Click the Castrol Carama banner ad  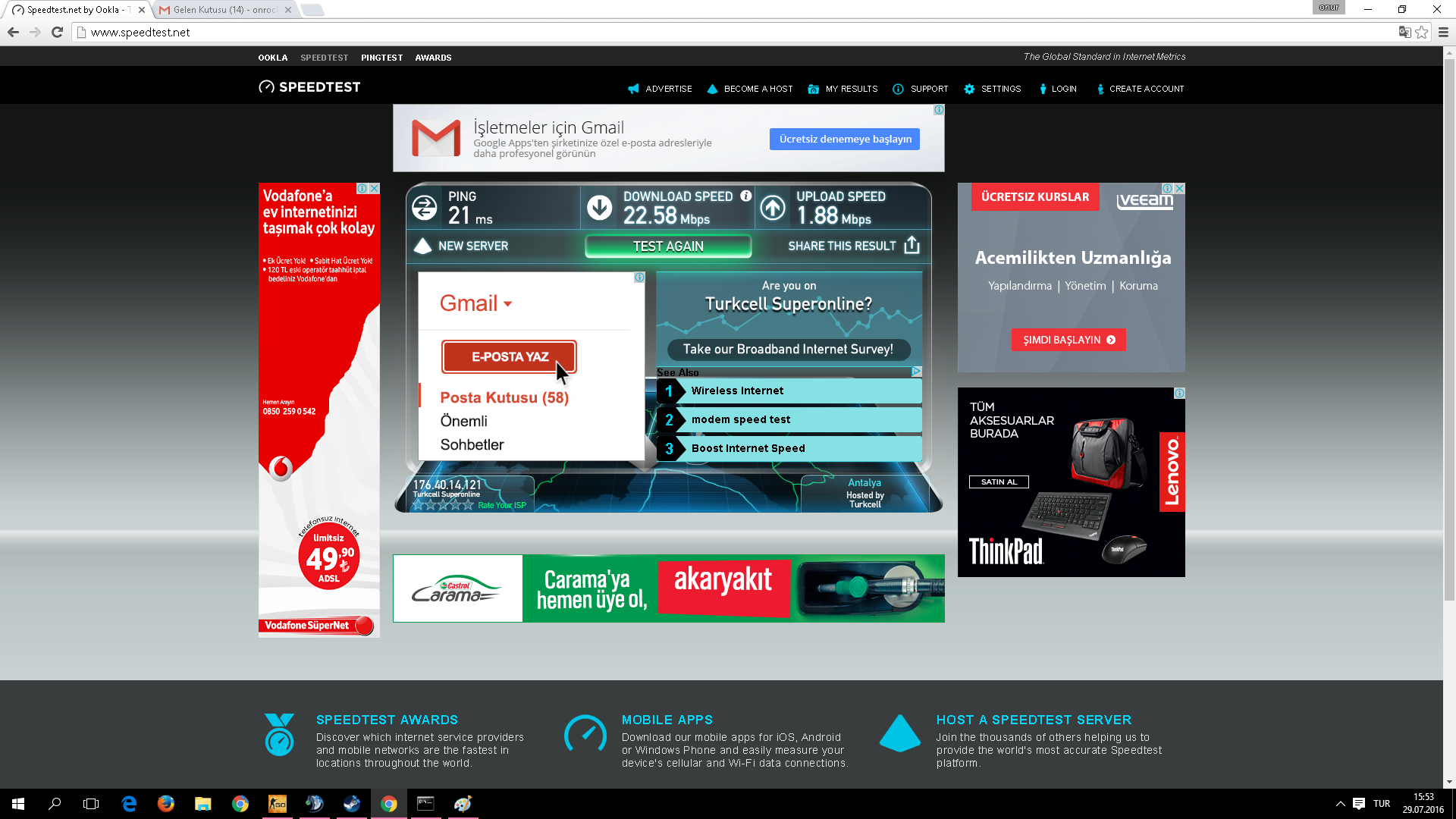click(x=669, y=588)
